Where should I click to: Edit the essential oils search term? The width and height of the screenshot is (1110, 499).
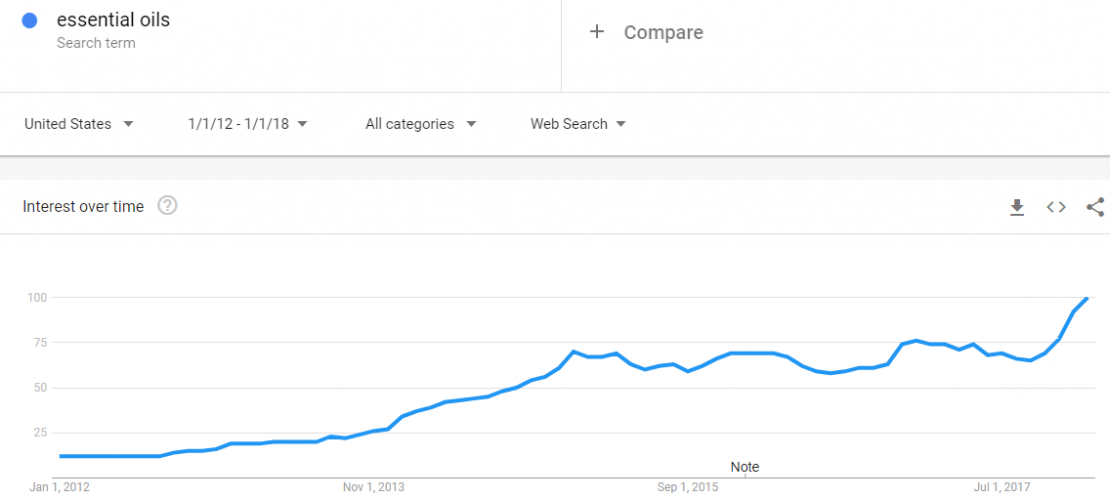[113, 20]
